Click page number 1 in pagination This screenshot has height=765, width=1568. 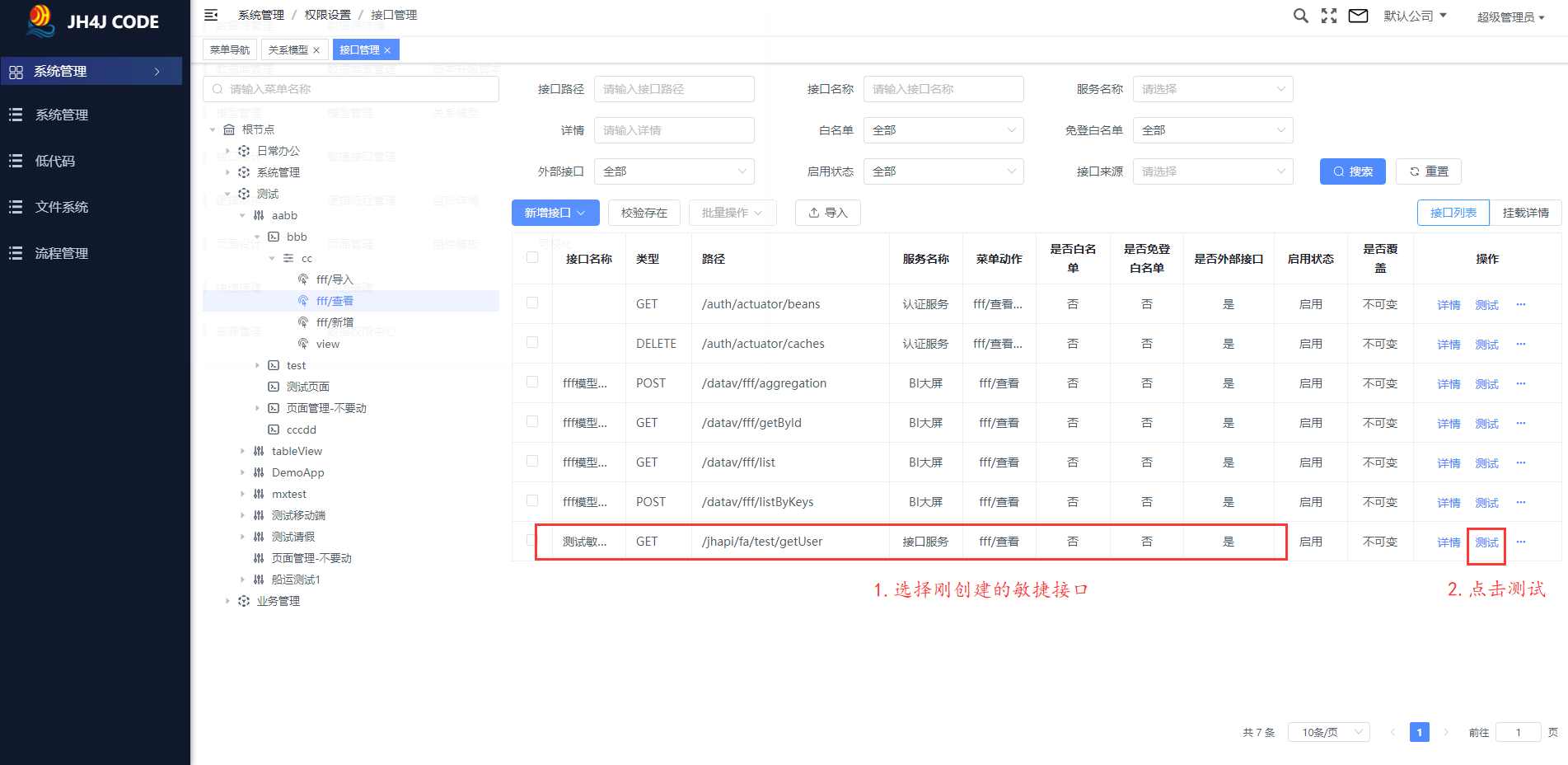tap(1420, 732)
